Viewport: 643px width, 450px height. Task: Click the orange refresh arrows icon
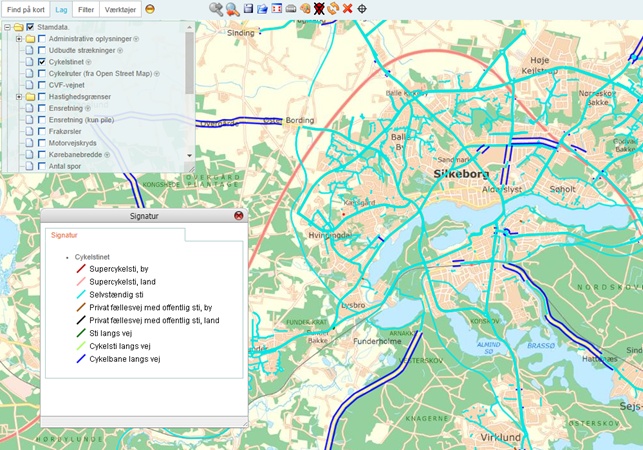[333, 9]
